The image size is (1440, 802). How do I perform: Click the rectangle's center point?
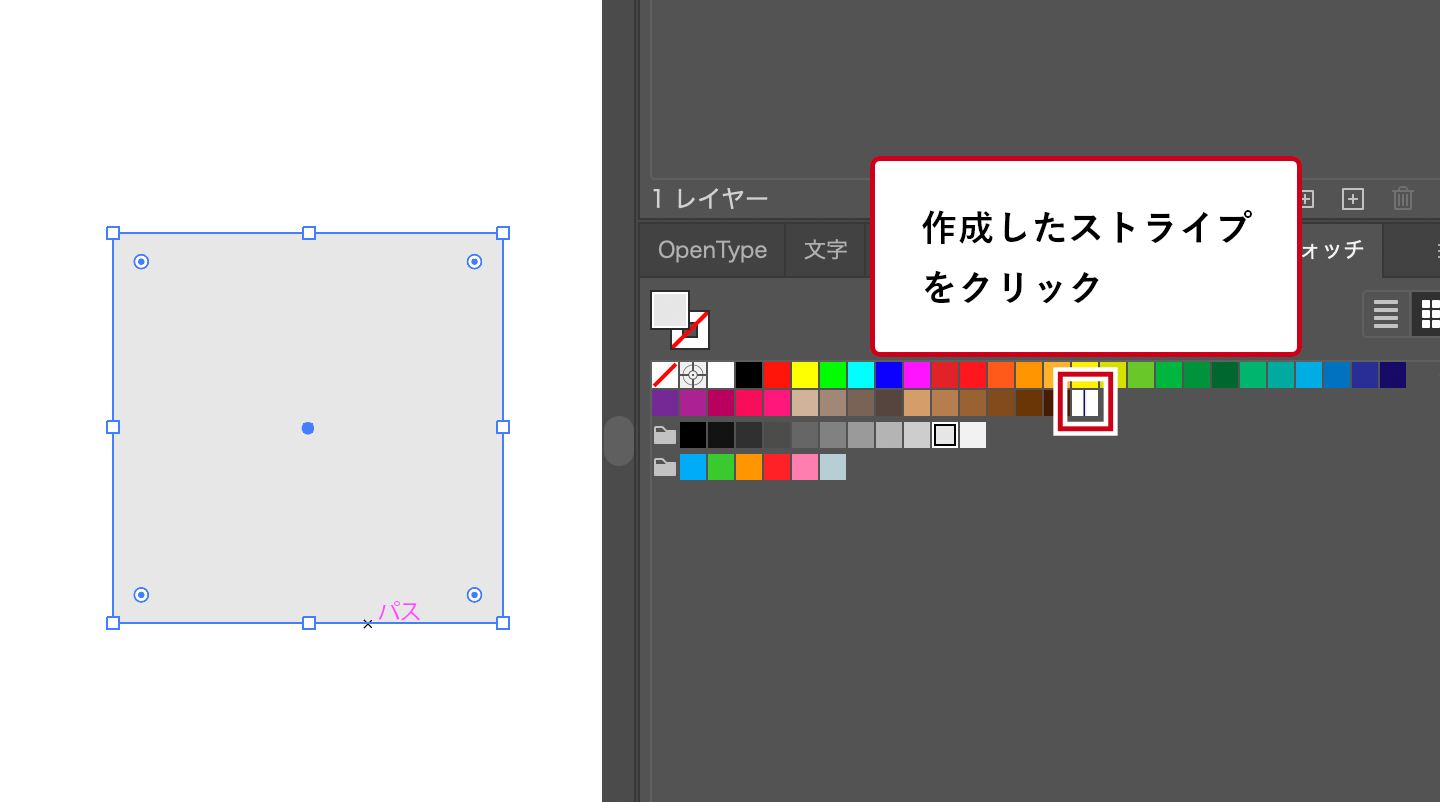[308, 428]
